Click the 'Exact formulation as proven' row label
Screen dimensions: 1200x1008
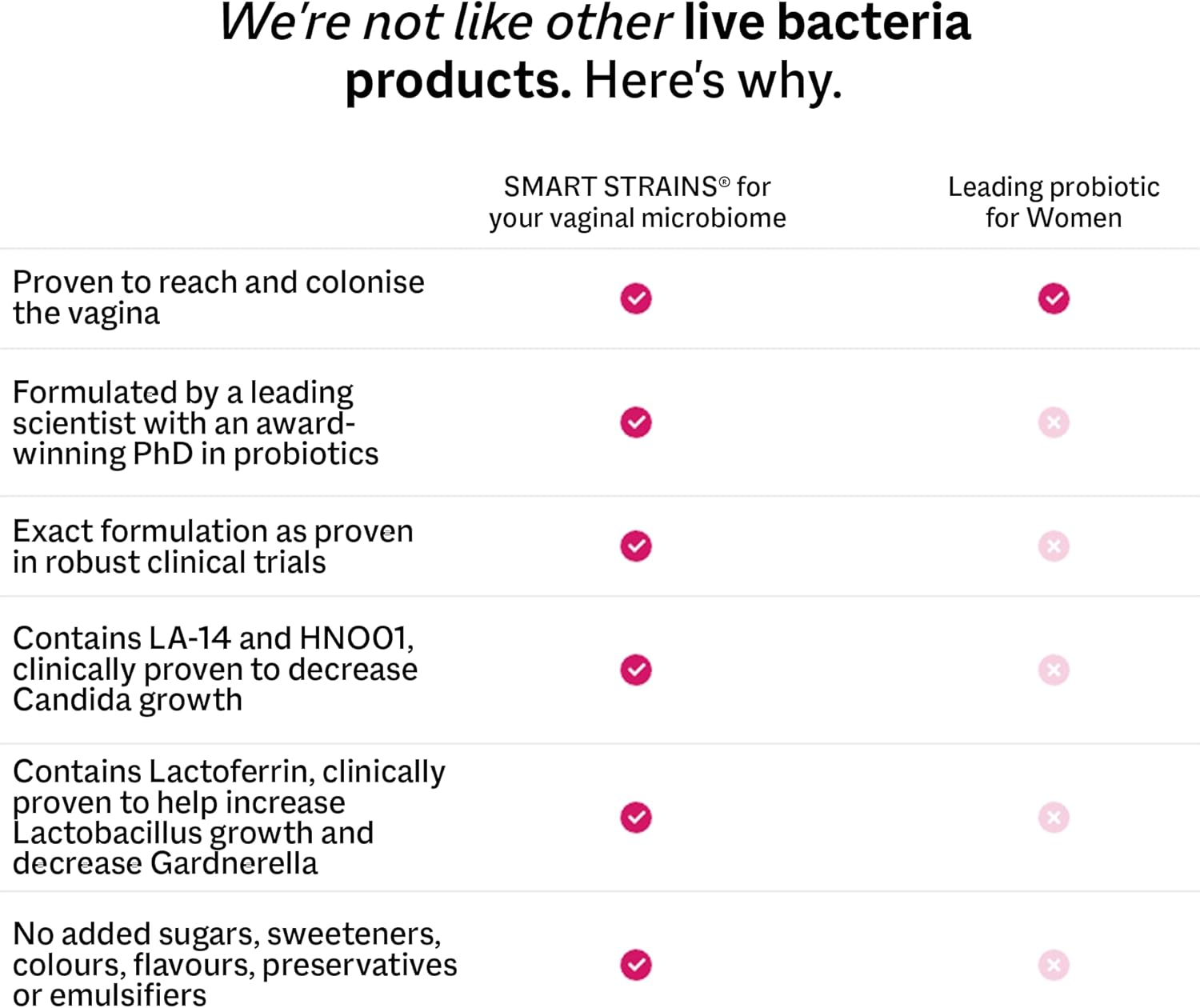[213, 546]
